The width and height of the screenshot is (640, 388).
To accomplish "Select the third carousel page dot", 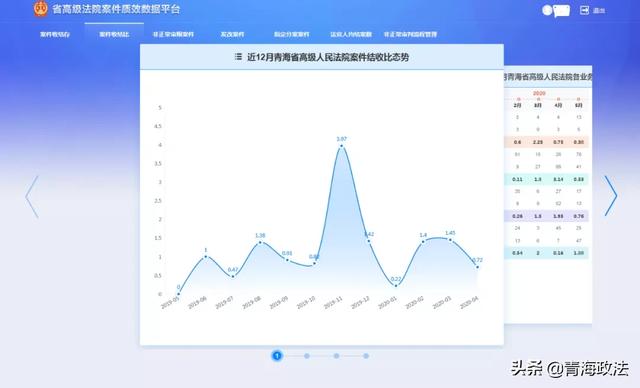I will click(x=336, y=356).
